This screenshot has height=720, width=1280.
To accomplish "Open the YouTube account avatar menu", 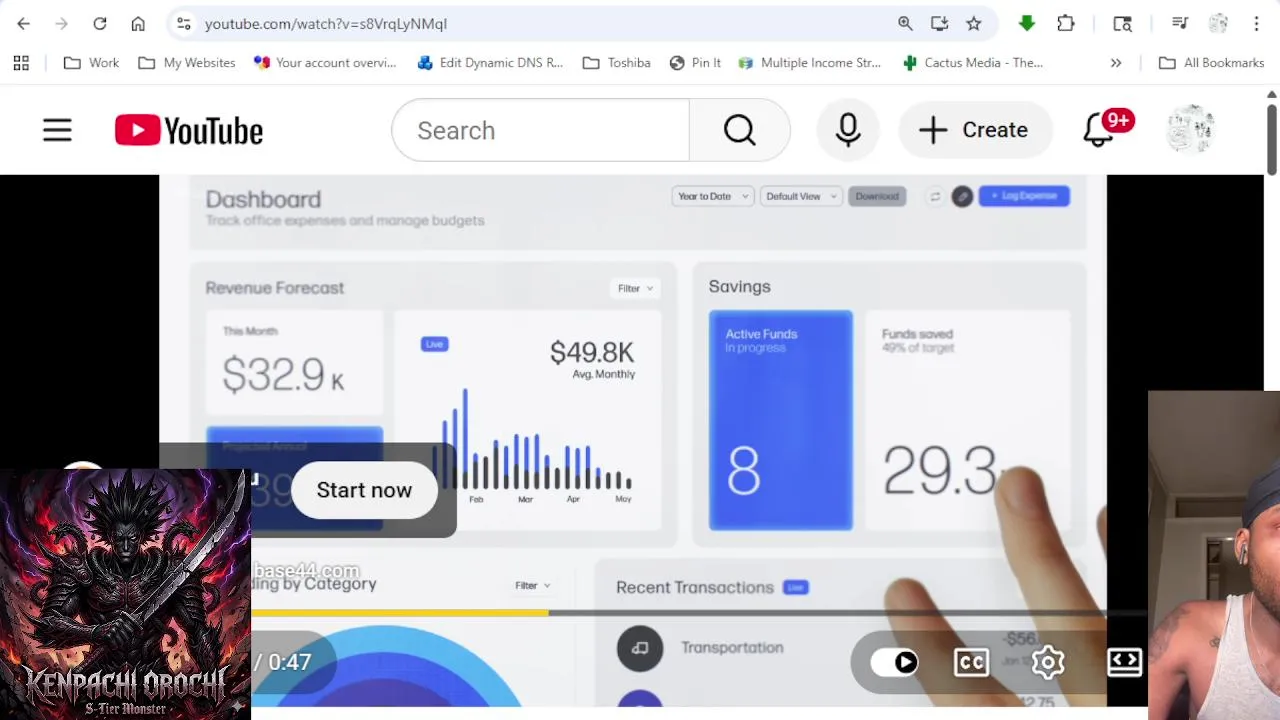I will point(1190,130).
